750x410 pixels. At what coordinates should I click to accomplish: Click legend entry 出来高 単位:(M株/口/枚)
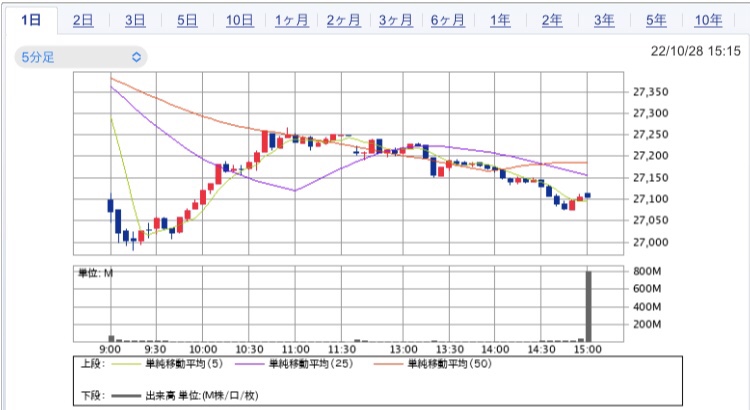click(x=201, y=396)
